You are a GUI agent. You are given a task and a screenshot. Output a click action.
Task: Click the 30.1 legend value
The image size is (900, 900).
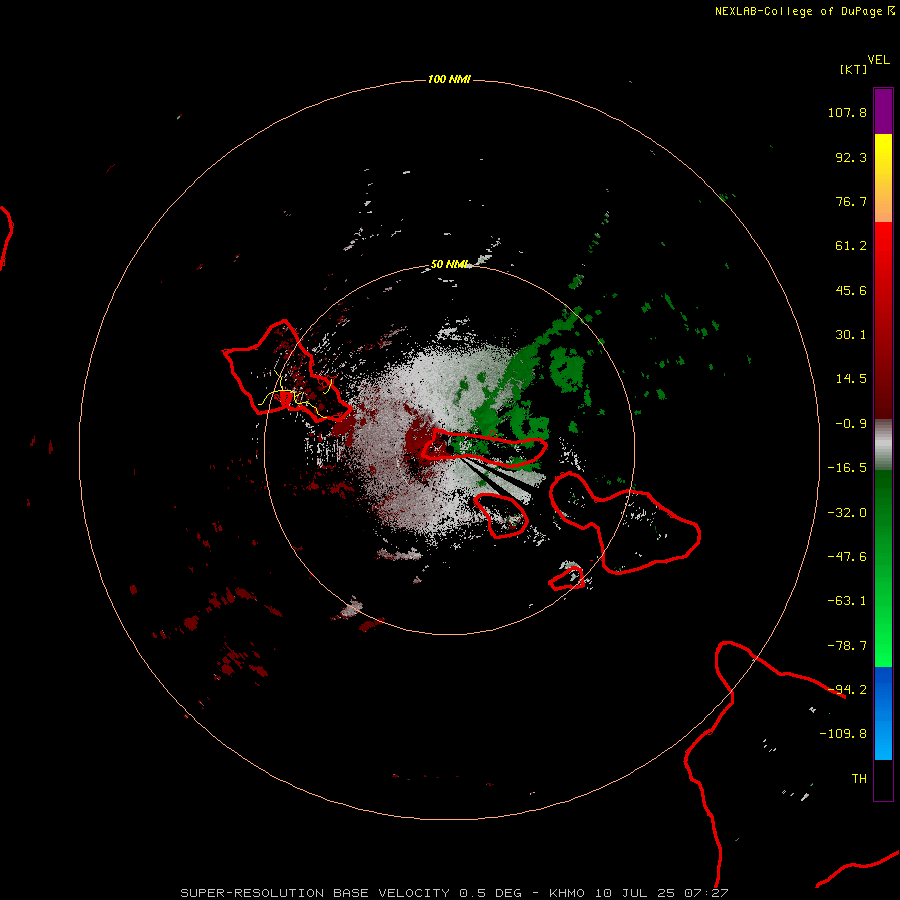pyautogui.click(x=851, y=335)
